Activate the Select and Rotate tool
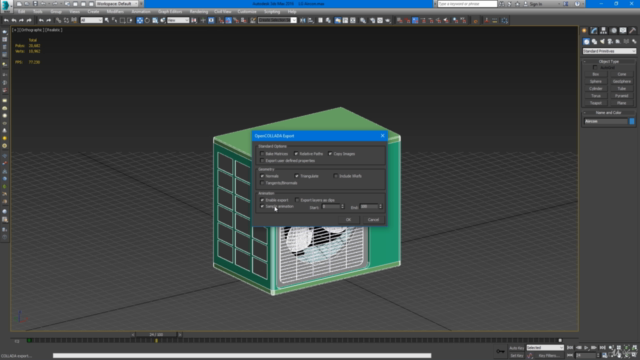The image size is (640, 360). point(147,20)
